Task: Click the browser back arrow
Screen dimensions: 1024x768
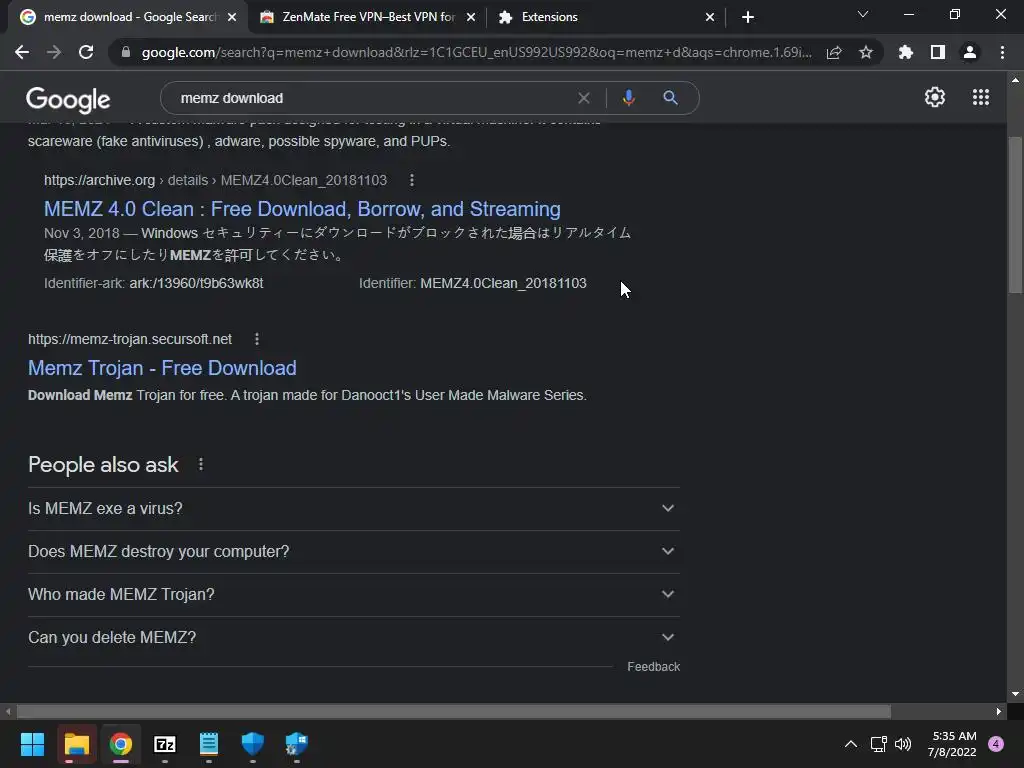Action: [x=22, y=52]
